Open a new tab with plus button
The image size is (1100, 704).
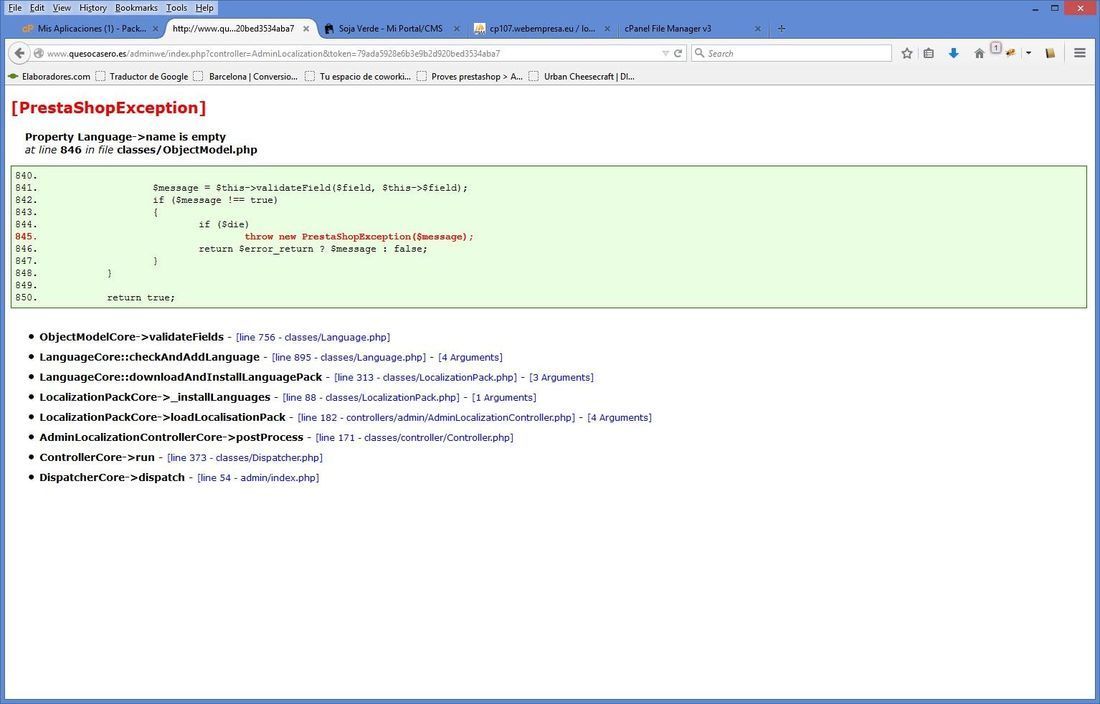tap(782, 29)
